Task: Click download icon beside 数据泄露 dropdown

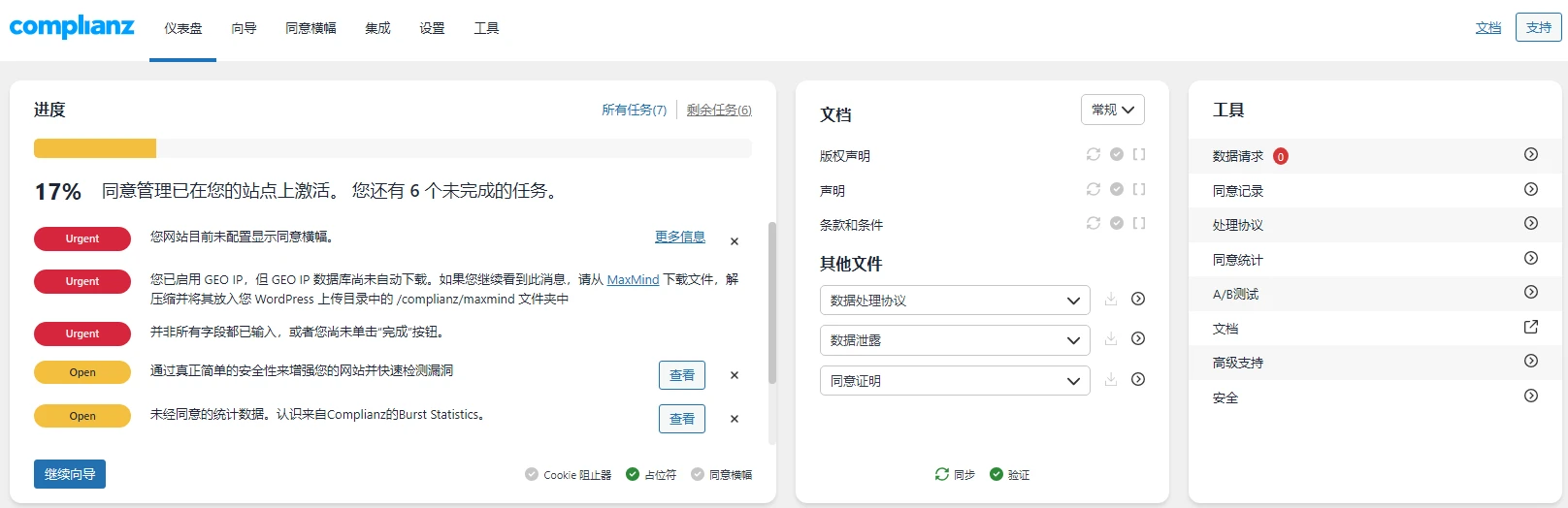Action: pos(1111,339)
